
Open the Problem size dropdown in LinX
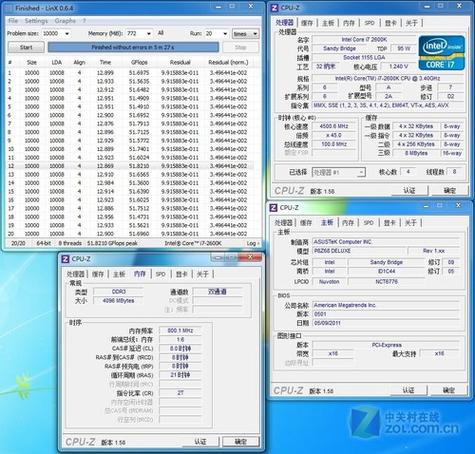pyautogui.click(x=67, y=34)
